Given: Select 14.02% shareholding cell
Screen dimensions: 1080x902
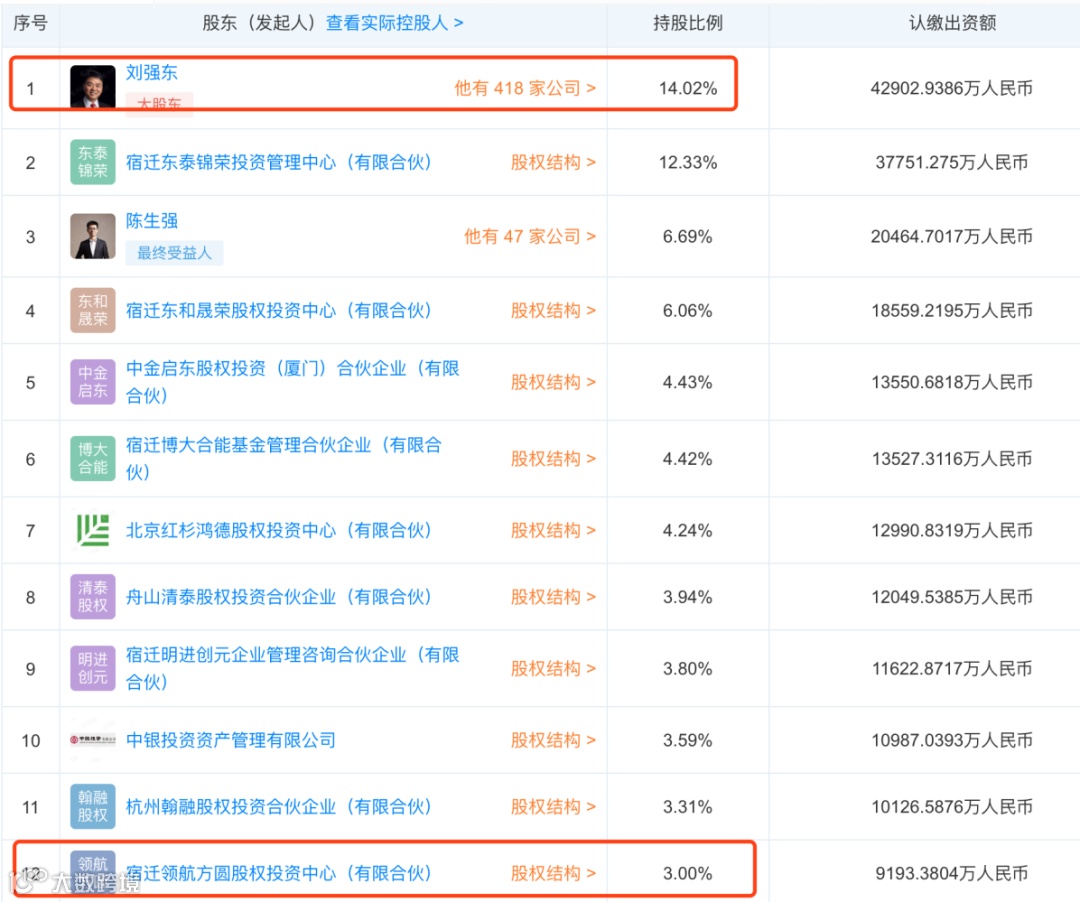Looking at the screenshot, I should pyautogui.click(x=688, y=88).
